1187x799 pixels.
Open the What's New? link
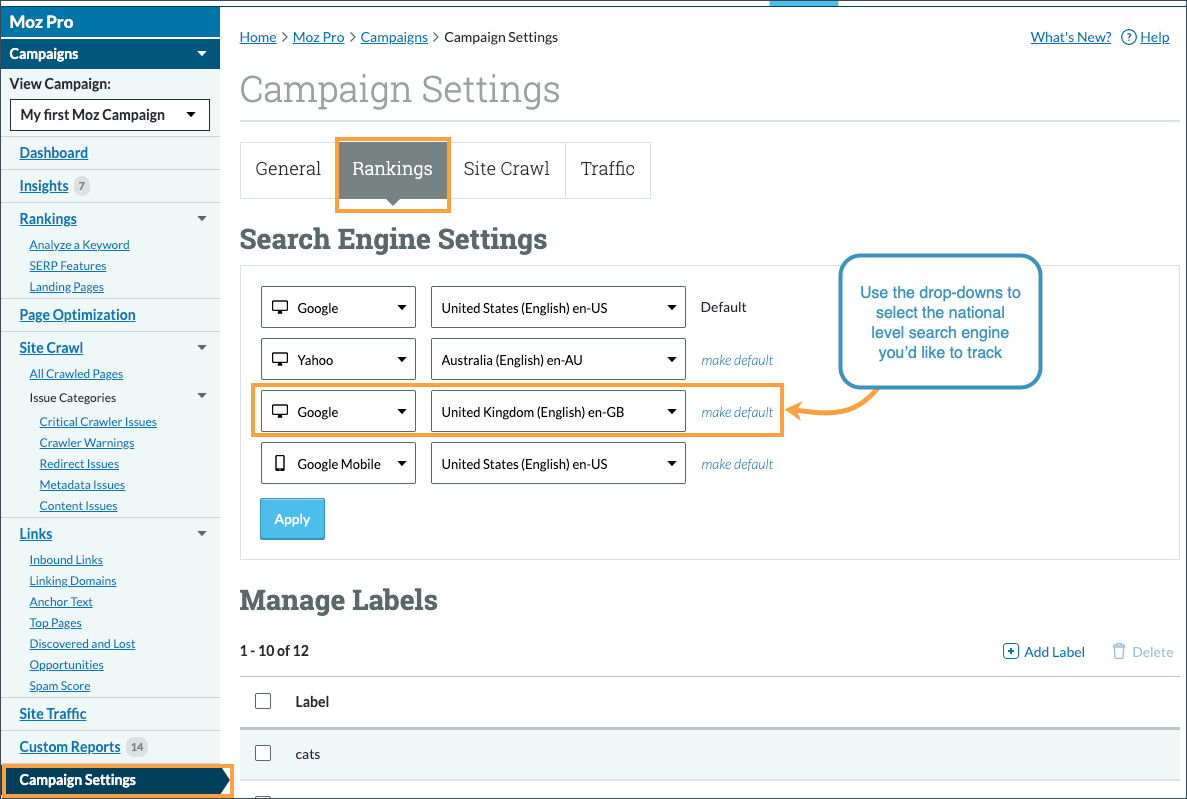[x=1070, y=37]
